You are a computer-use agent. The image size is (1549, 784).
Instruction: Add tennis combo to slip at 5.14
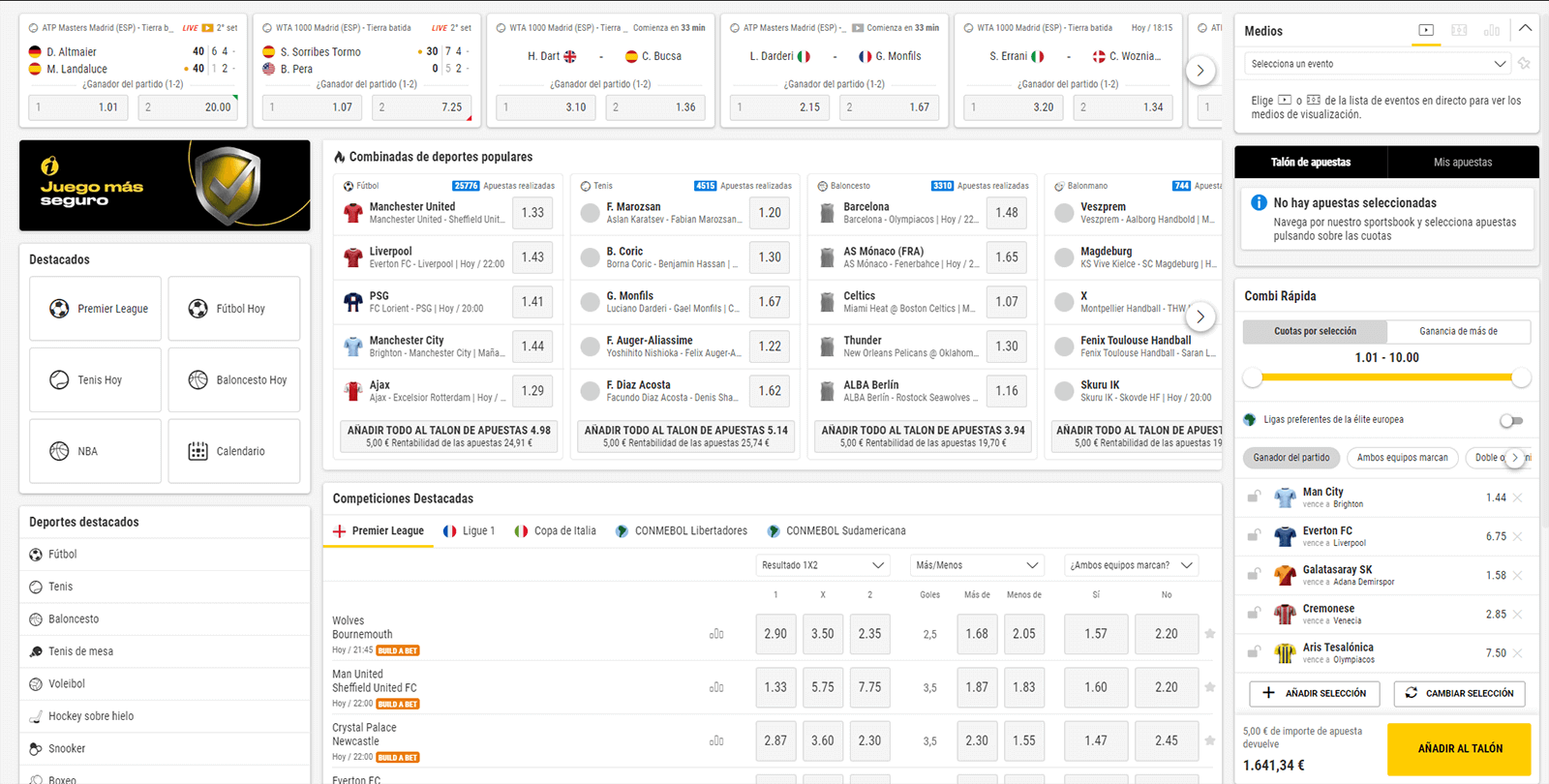(686, 436)
